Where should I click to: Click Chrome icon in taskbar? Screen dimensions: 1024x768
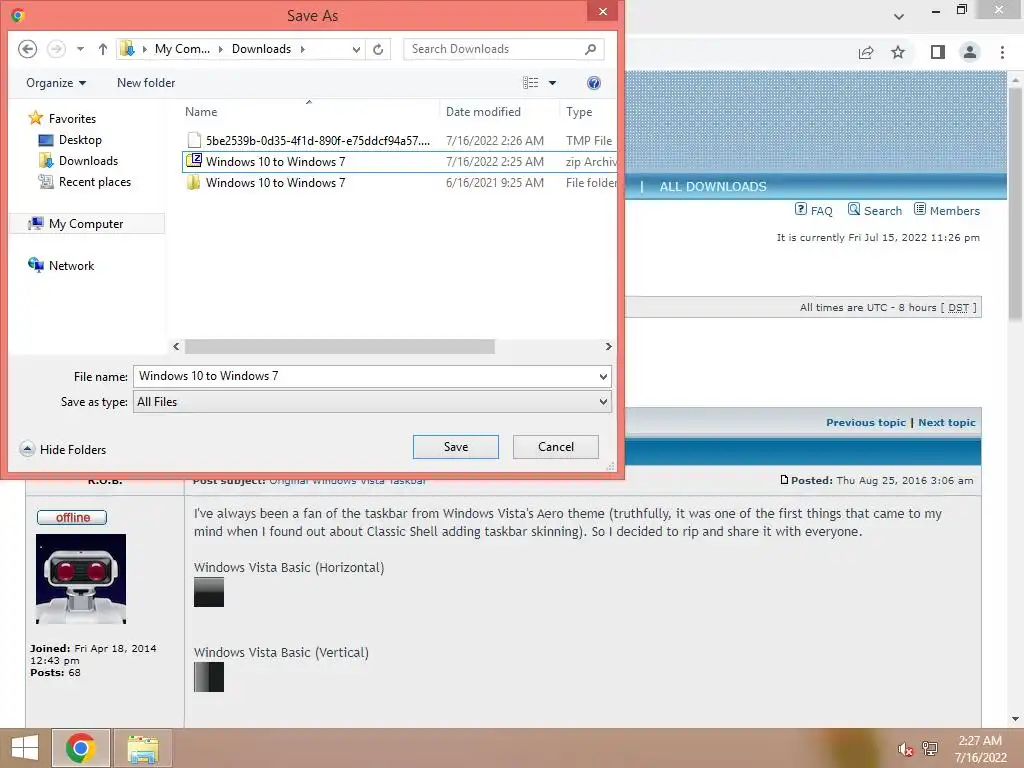click(81, 748)
